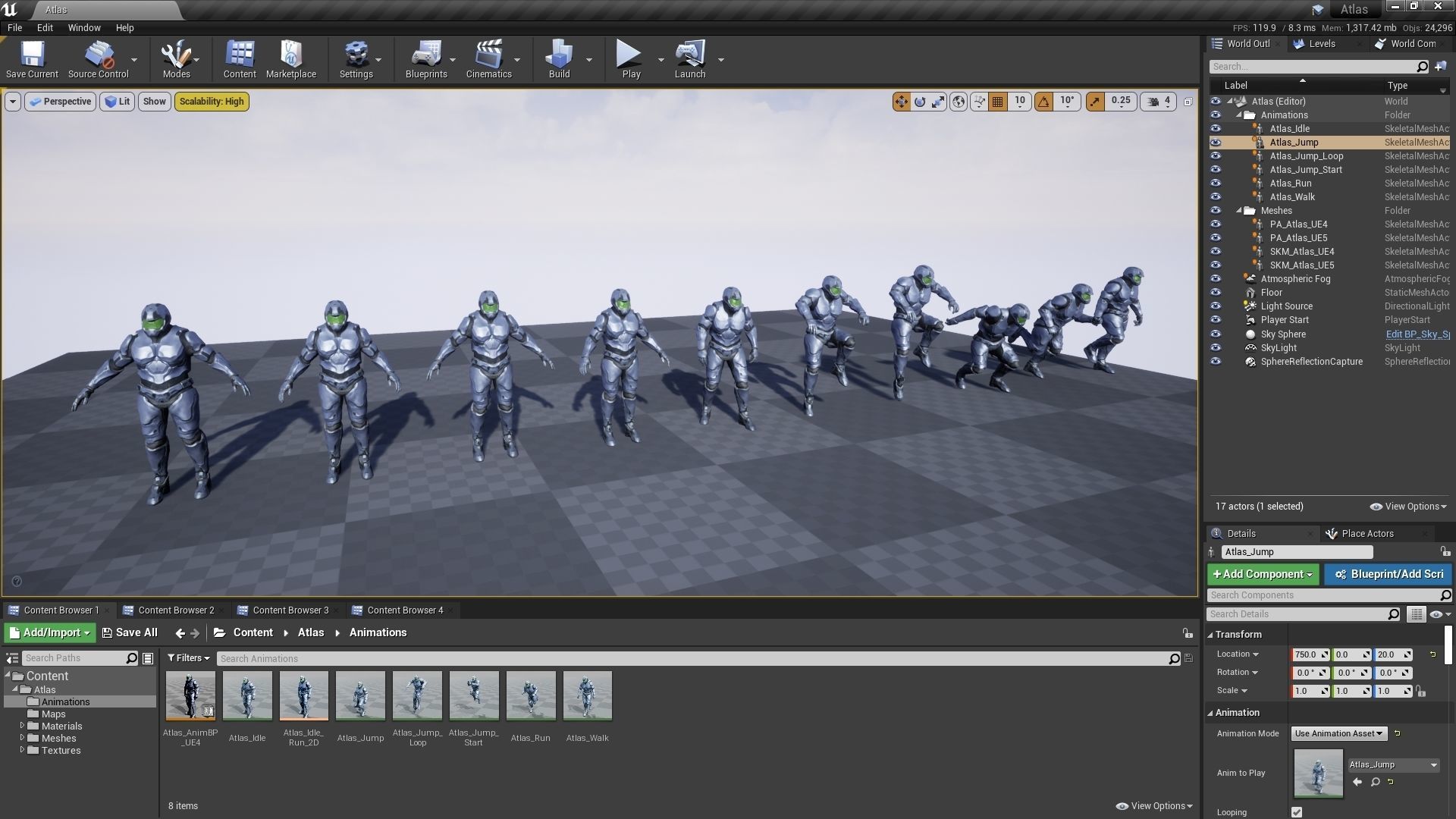Open the Filters dropdown in Content Browser
This screenshot has width=1456, height=819.
pyautogui.click(x=188, y=658)
